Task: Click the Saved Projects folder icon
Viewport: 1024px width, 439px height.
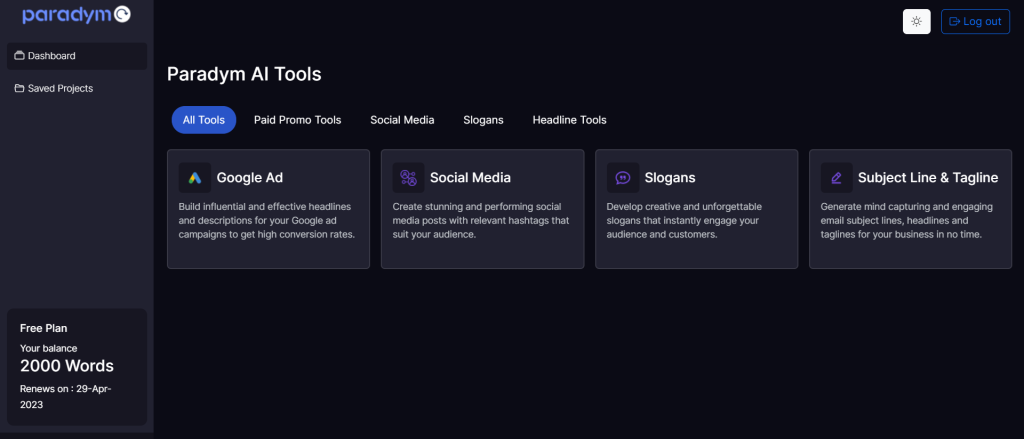Action: tap(20, 88)
